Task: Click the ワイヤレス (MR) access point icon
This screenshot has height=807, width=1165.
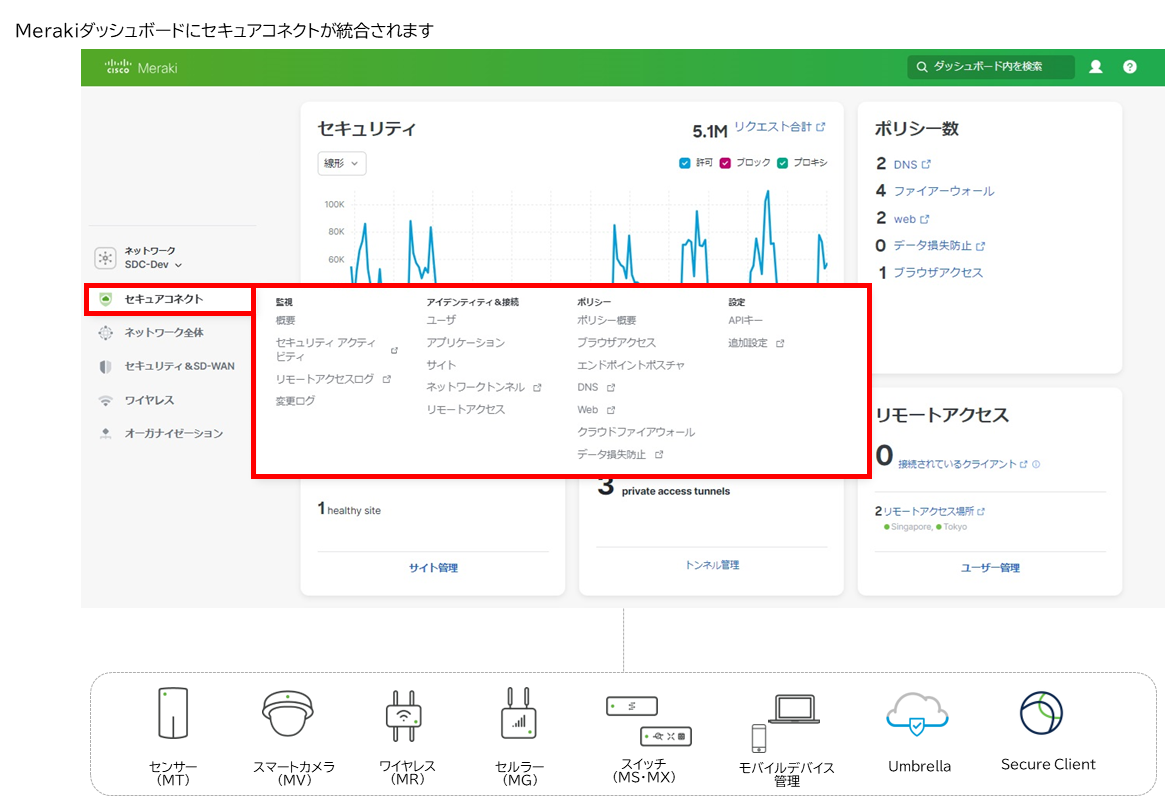Action: pos(404,715)
